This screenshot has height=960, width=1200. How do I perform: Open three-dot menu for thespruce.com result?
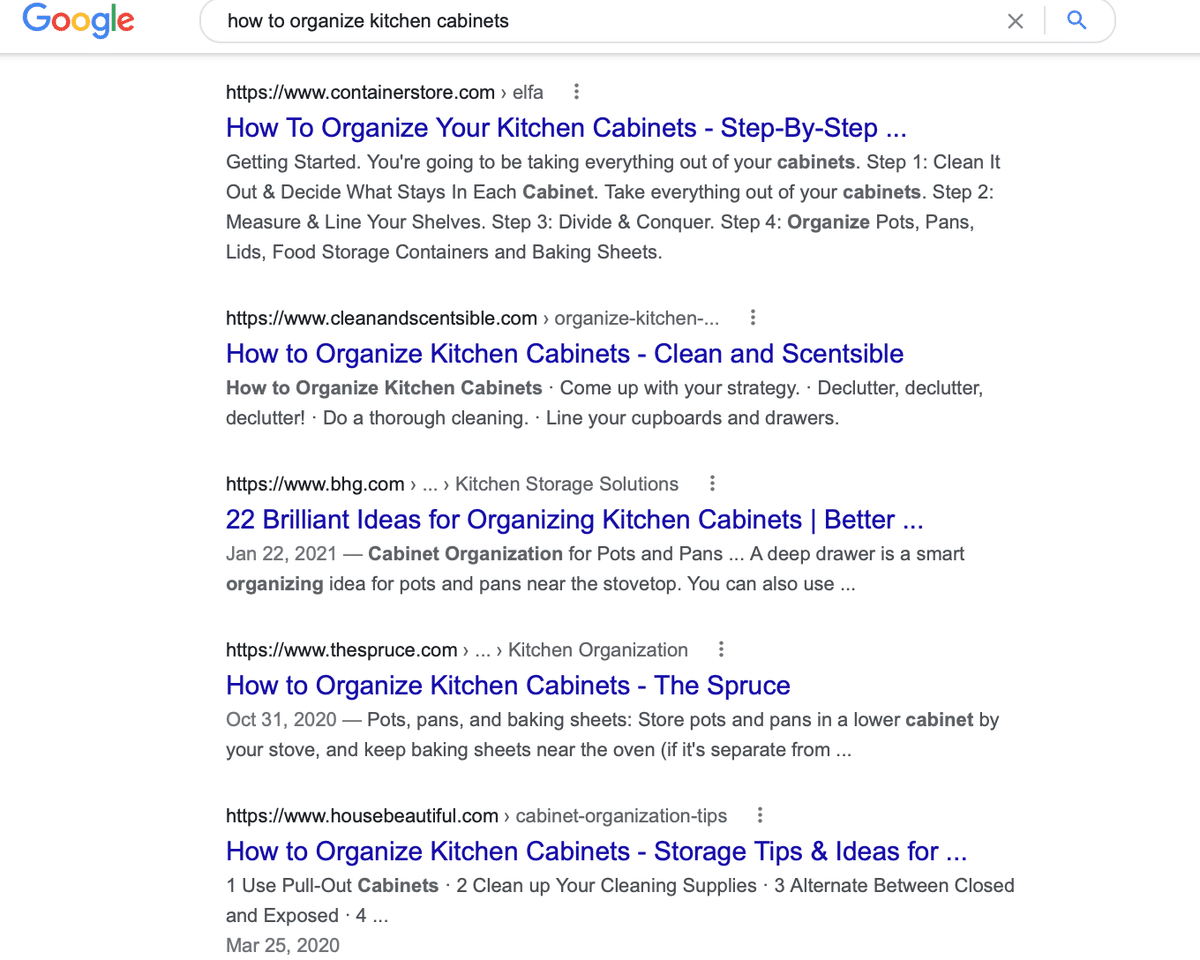[x=721, y=650]
